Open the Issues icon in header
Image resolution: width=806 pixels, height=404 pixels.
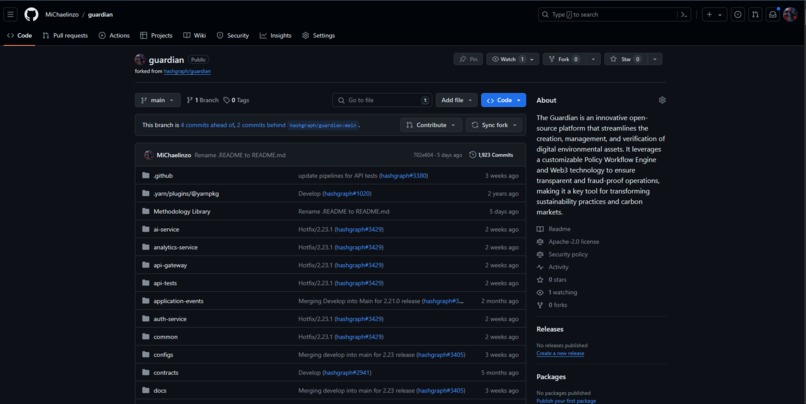[x=738, y=15]
